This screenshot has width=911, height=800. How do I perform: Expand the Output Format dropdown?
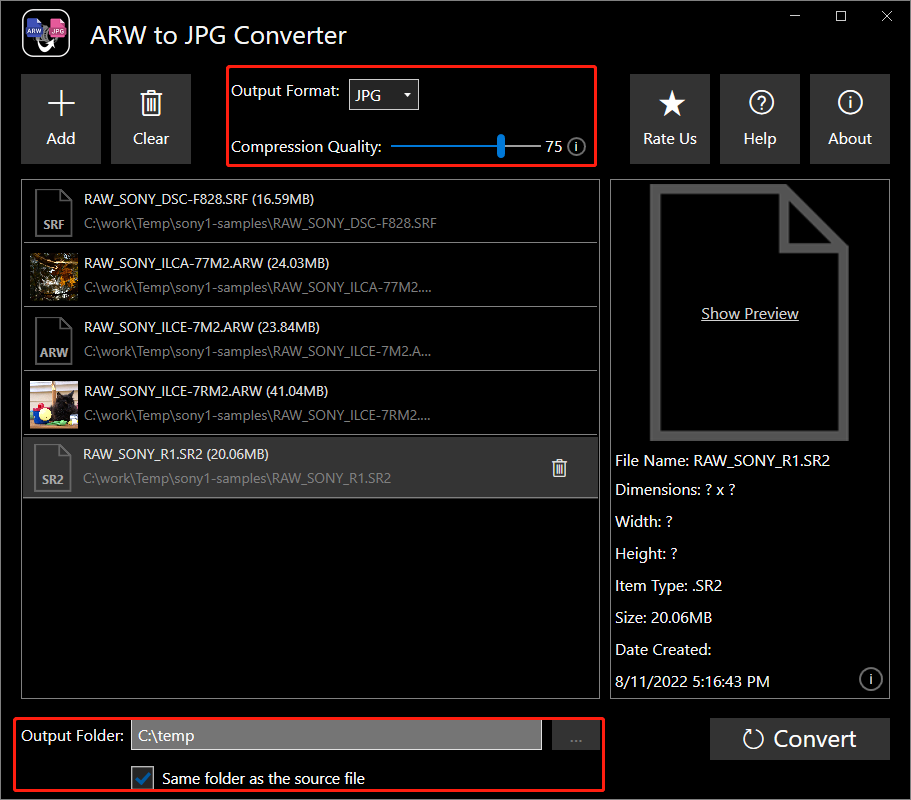(384, 95)
